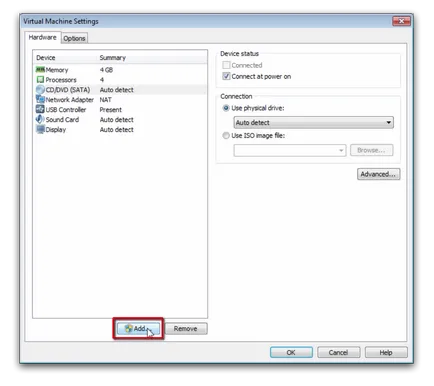Image resolution: width=434 pixels, height=386 pixels.
Task: Click the Processors device icon
Action: pos(40,80)
